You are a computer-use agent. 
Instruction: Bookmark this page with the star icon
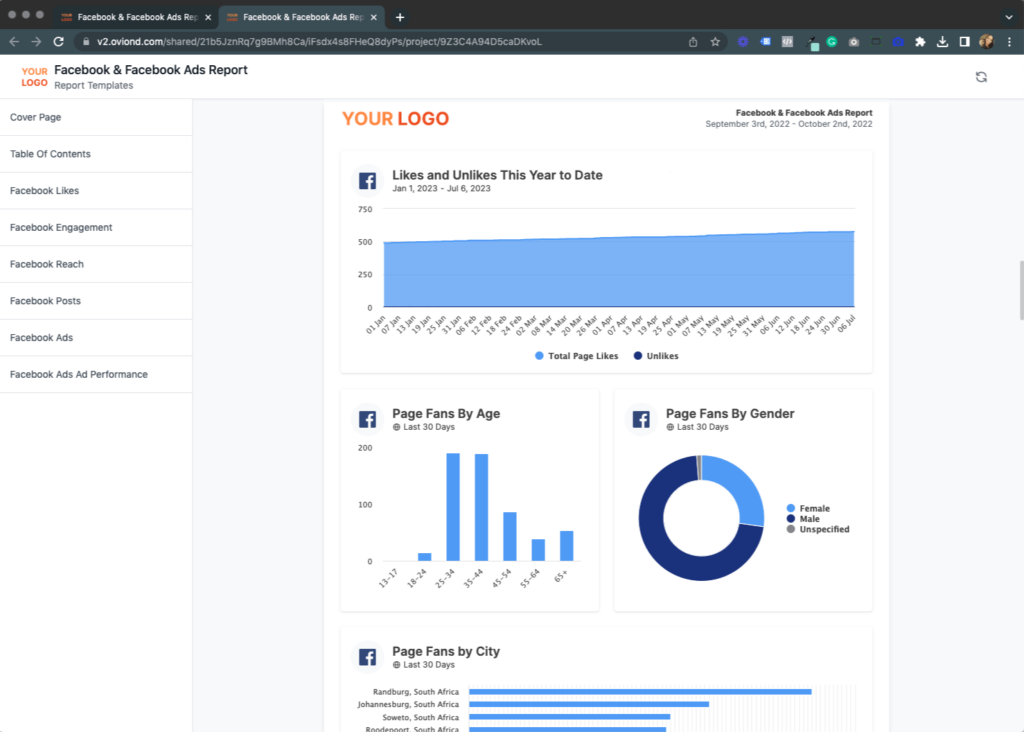715,42
